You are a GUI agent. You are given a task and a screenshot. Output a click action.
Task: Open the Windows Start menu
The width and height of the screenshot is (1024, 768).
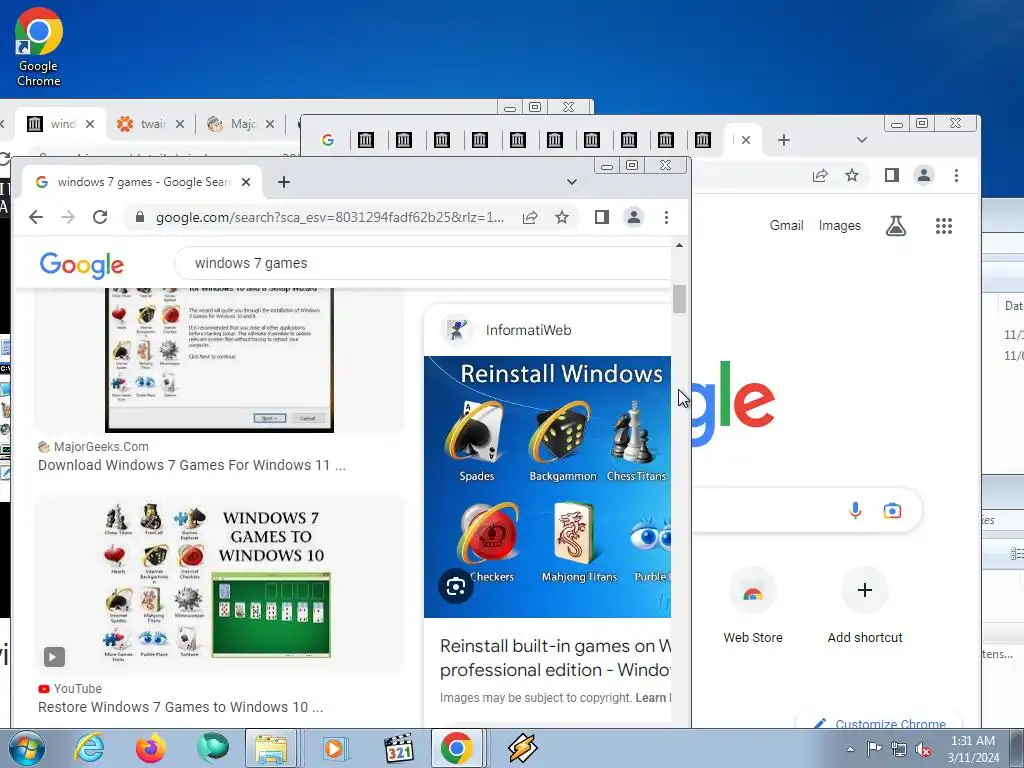[x=27, y=748]
